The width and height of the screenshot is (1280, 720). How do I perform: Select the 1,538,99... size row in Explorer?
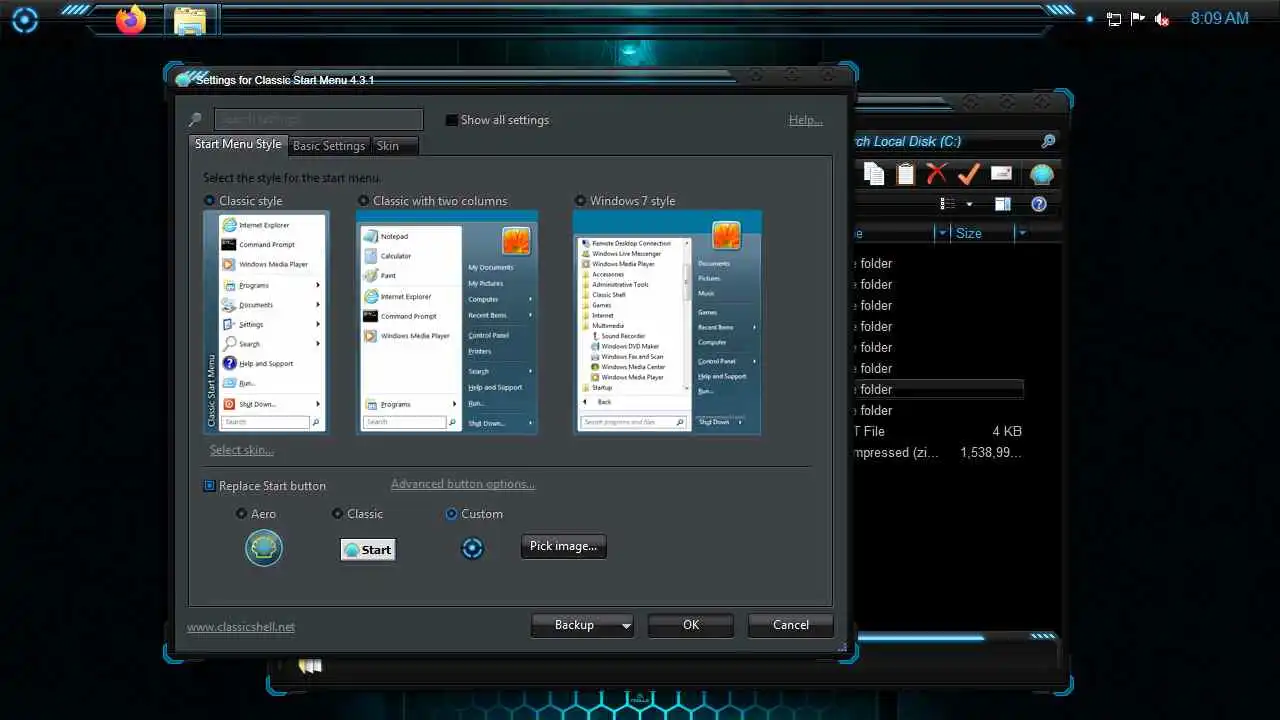pos(937,452)
